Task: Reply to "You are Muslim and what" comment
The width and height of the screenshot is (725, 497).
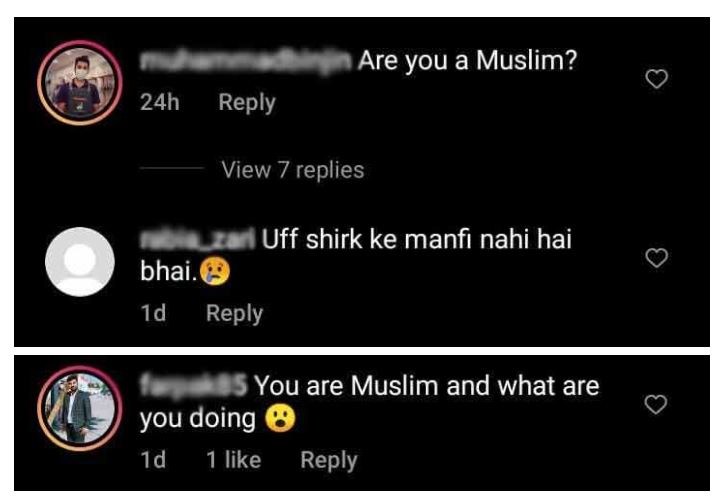Action: click(x=329, y=460)
